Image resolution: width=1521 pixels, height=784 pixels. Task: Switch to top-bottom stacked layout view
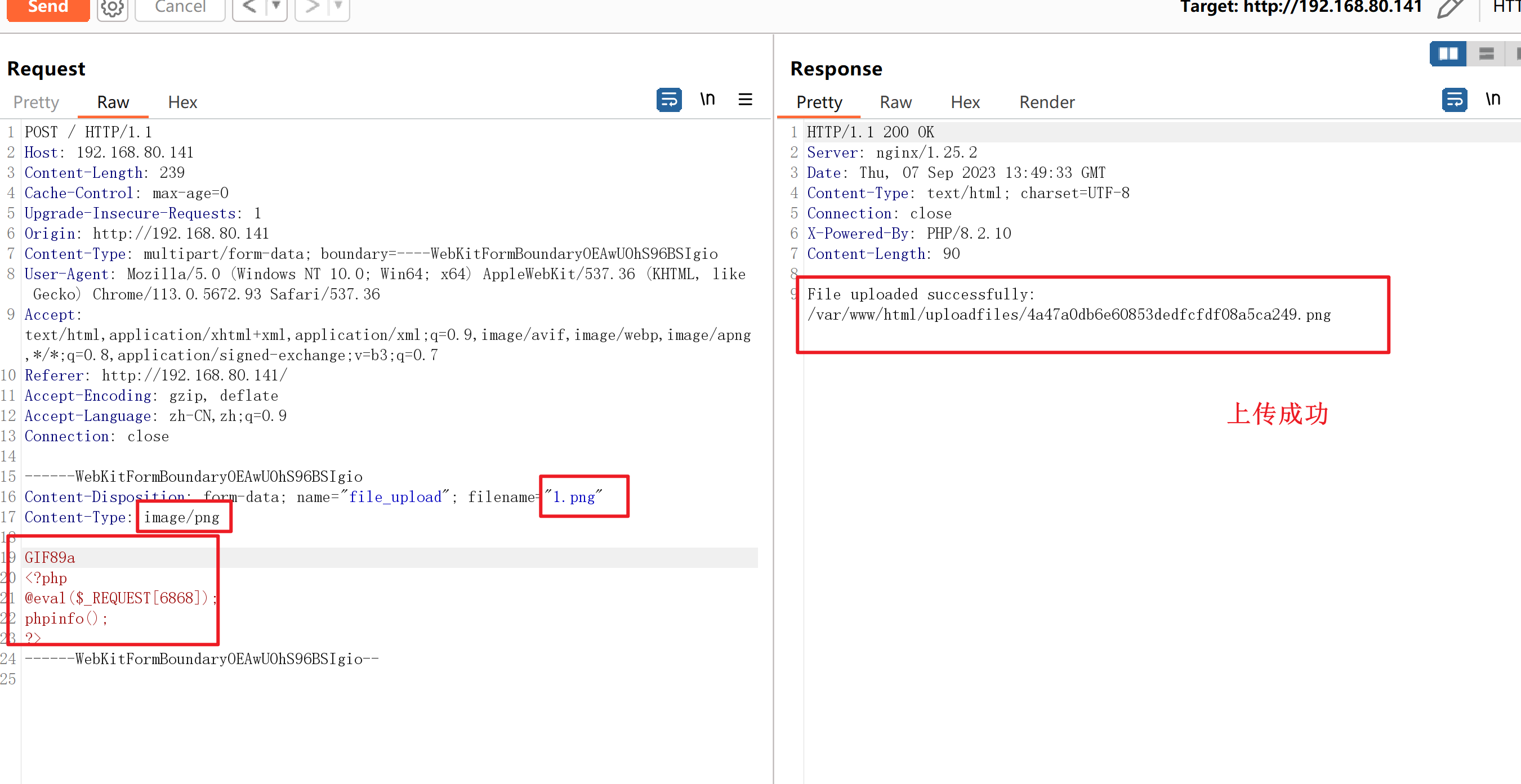click(1486, 53)
